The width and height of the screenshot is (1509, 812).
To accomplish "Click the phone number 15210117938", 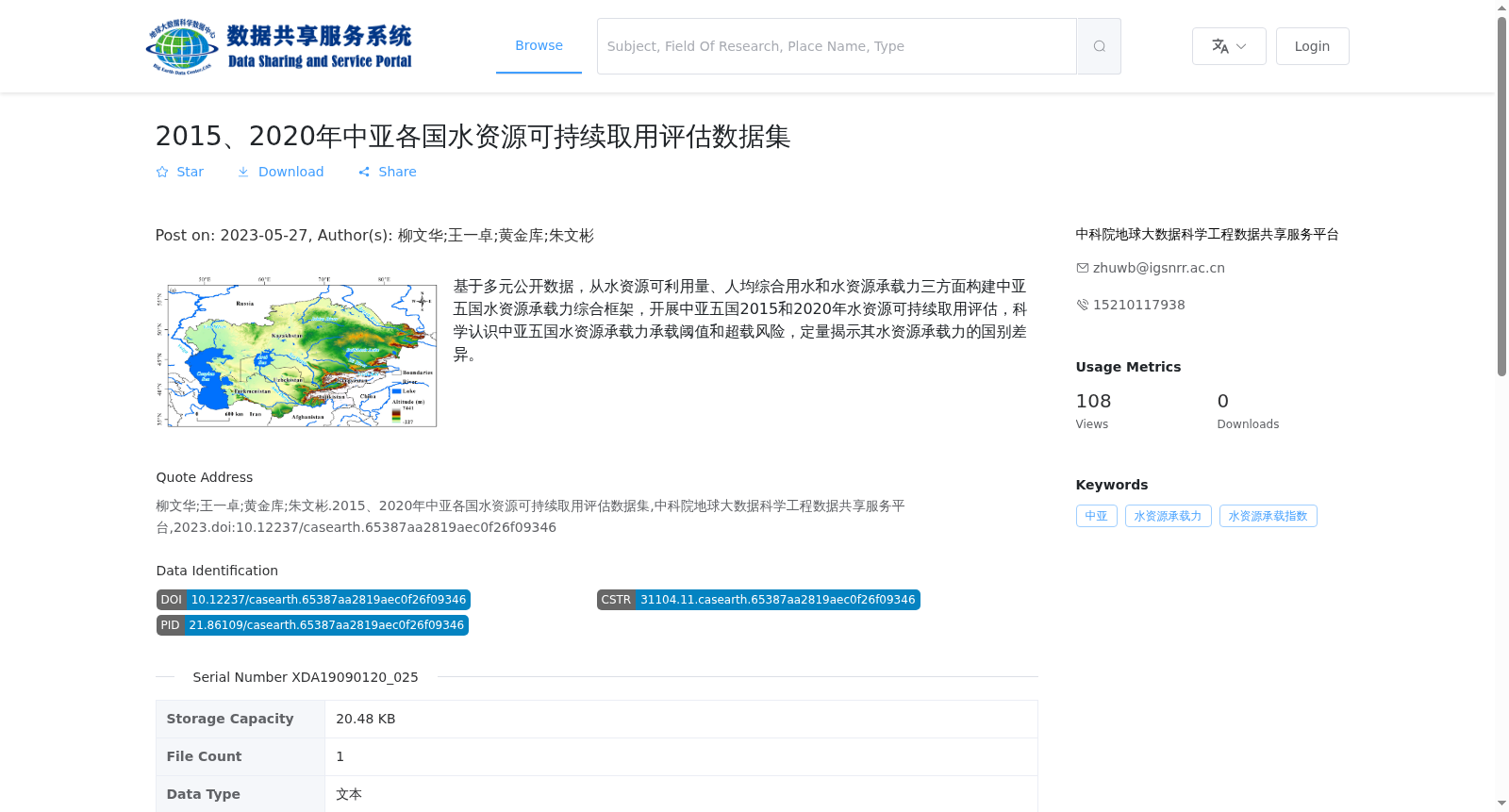I will click(1138, 305).
